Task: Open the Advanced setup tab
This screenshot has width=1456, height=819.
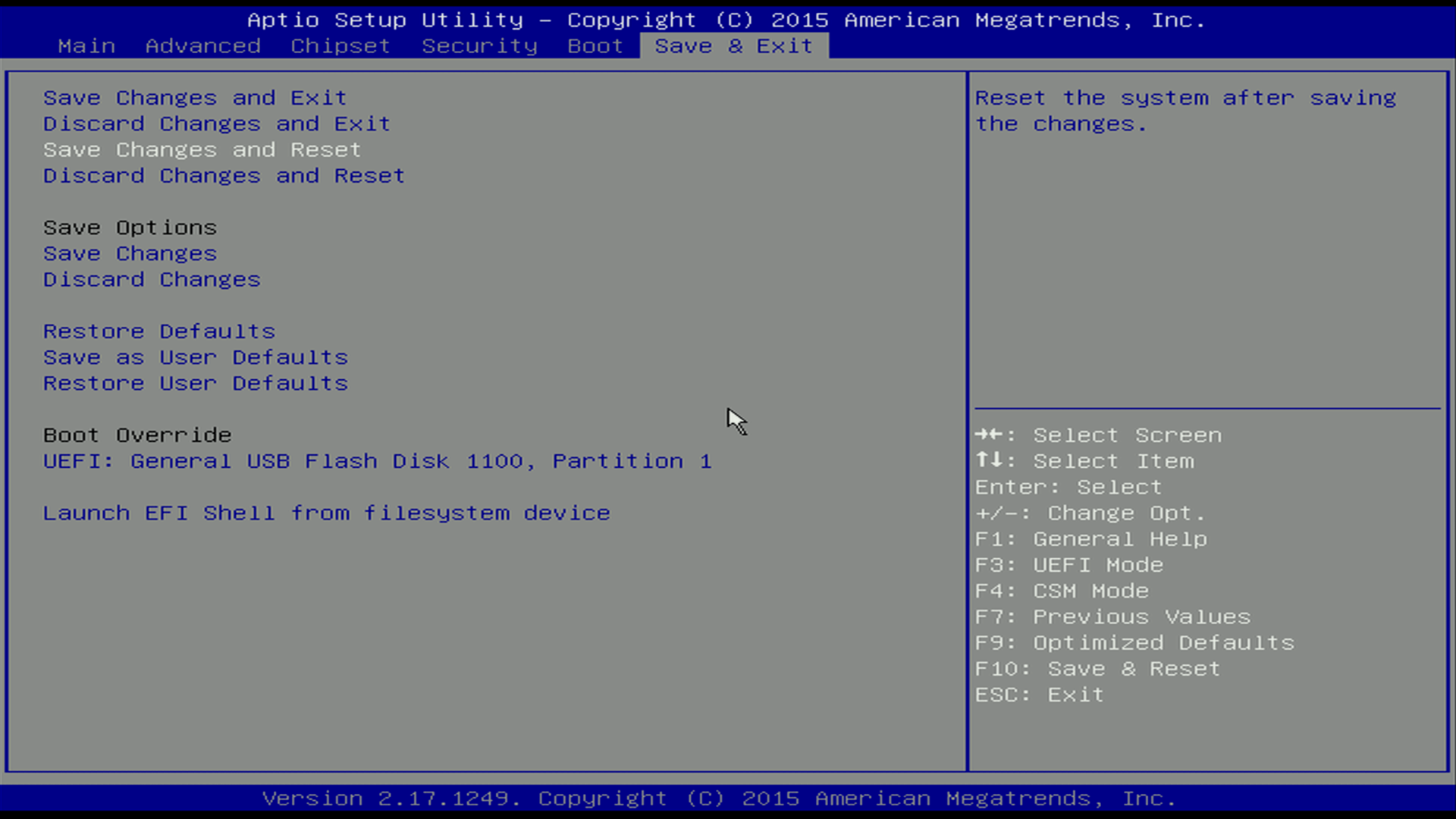Action: [202, 45]
